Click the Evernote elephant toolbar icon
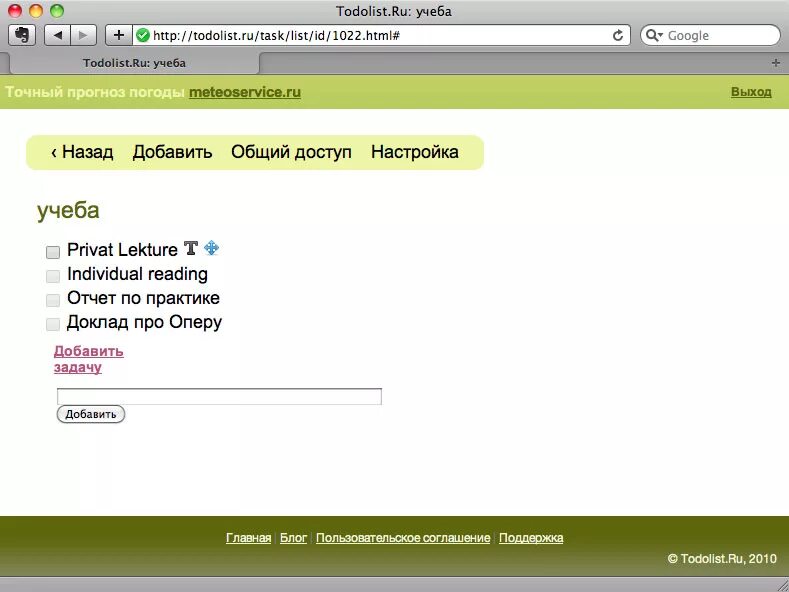The width and height of the screenshot is (789, 592). coord(22,35)
